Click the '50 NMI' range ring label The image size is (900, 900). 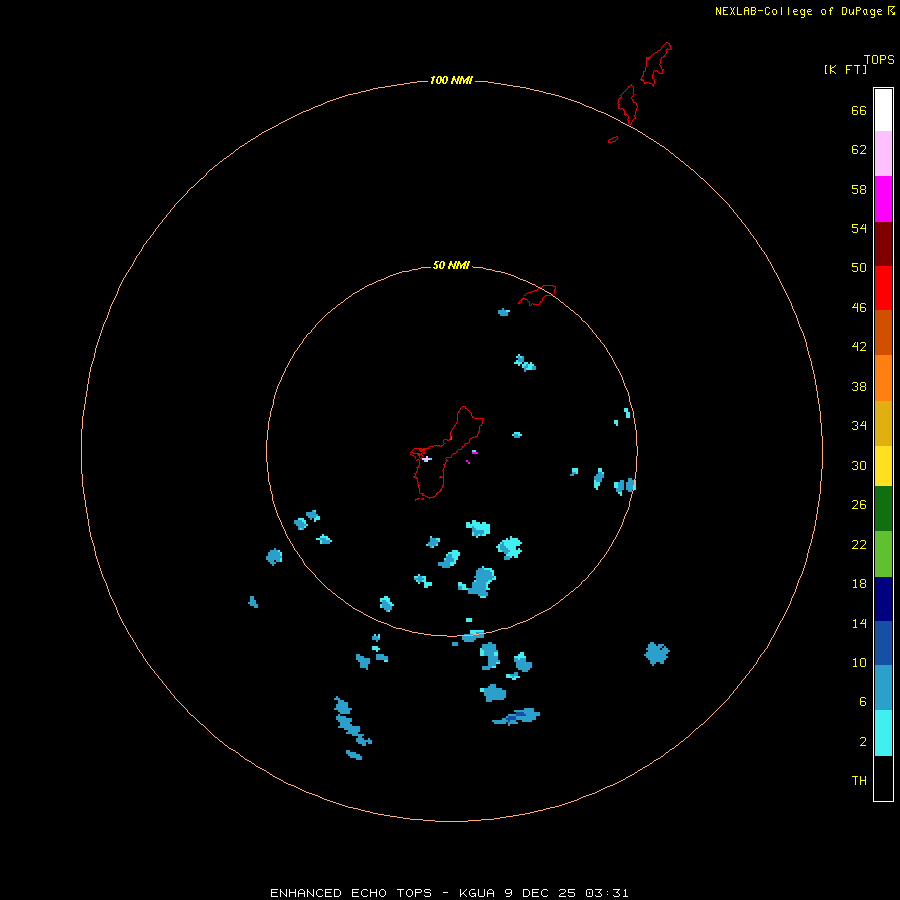451,265
